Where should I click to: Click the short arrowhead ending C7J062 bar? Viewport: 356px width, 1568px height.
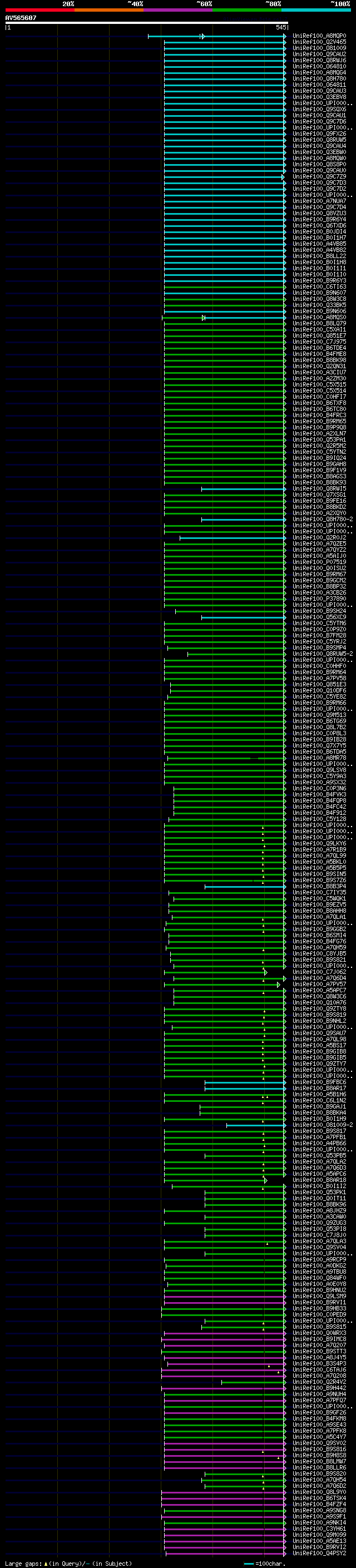click(x=266, y=973)
